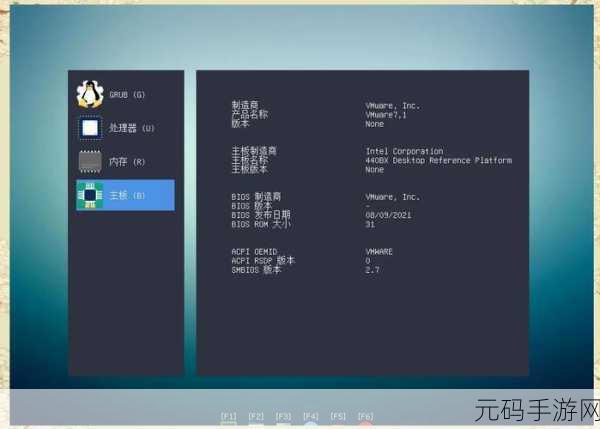600x429 pixels.
Task: Open the 主板 (B) sidebar entry
Action: 126,195
